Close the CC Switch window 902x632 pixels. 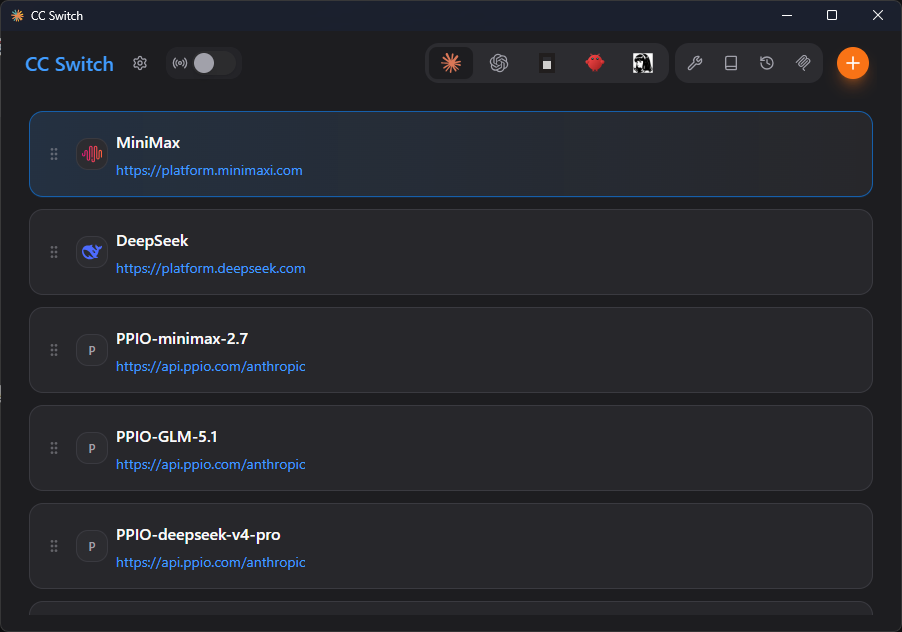[877, 15]
